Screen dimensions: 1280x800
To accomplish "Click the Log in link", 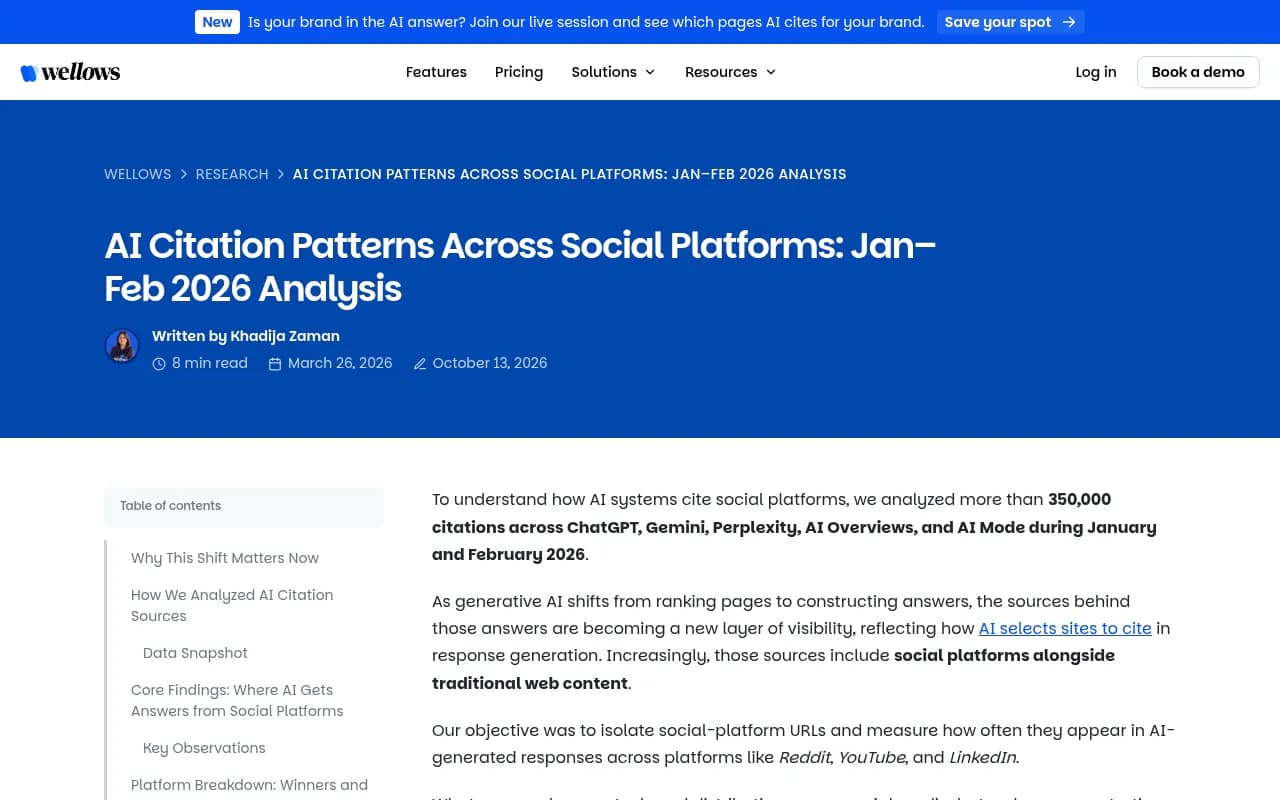I will [x=1096, y=72].
